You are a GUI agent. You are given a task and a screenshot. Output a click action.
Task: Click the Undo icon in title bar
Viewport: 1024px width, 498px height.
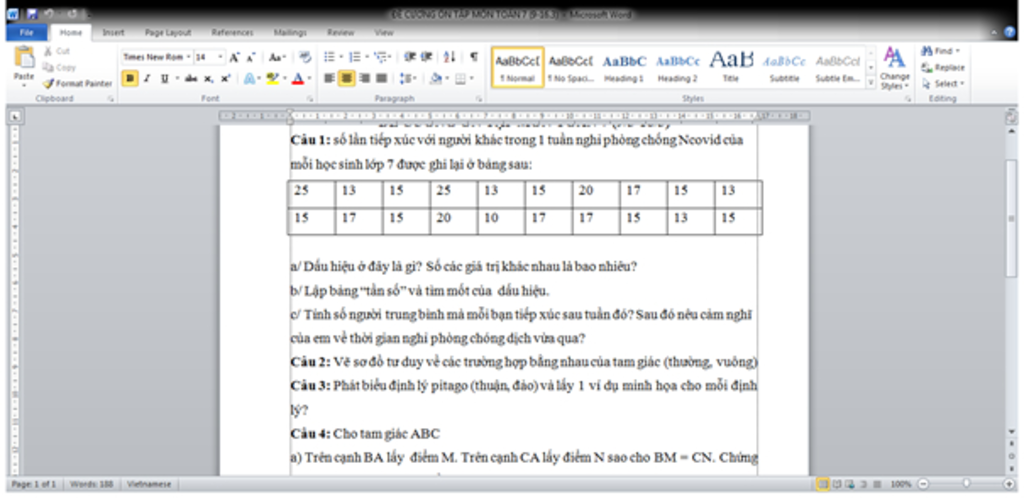[49, 14]
